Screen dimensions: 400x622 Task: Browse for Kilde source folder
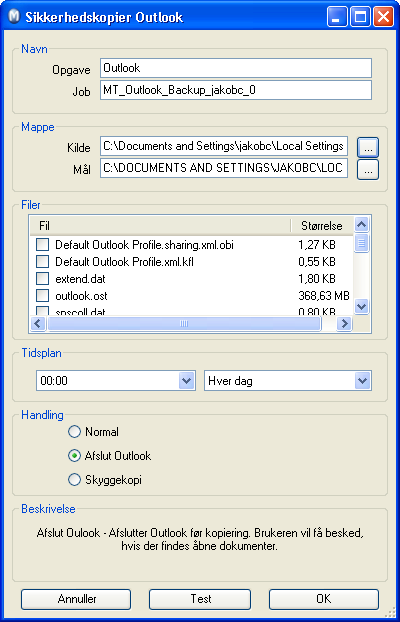coord(368,148)
